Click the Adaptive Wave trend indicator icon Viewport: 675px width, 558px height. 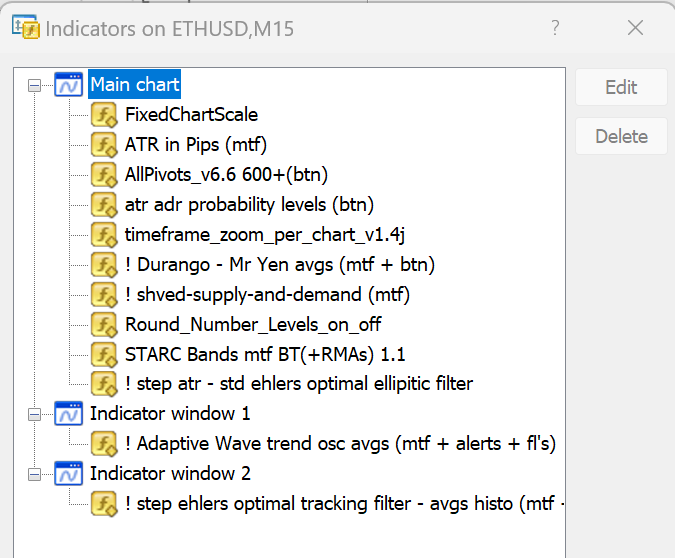[104, 443]
